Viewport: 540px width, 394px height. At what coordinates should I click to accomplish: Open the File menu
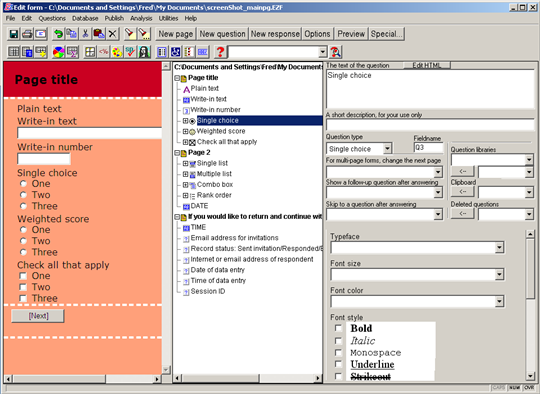[x=10, y=18]
